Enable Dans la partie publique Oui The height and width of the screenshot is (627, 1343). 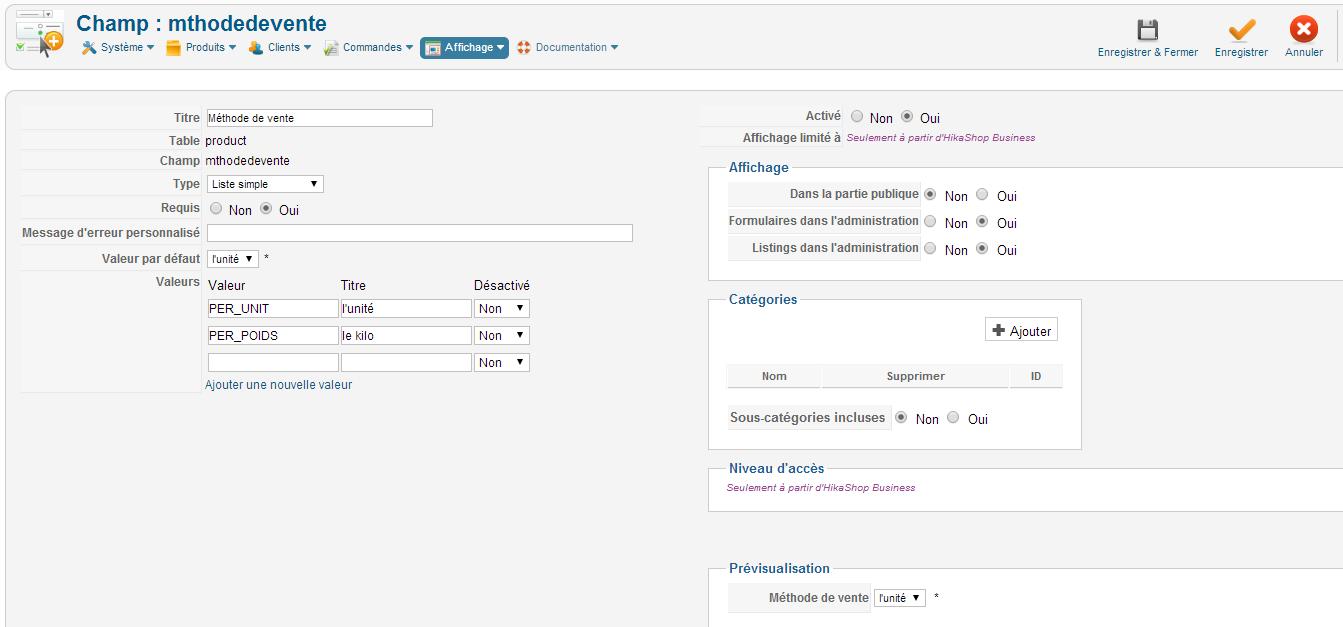click(983, 195)
